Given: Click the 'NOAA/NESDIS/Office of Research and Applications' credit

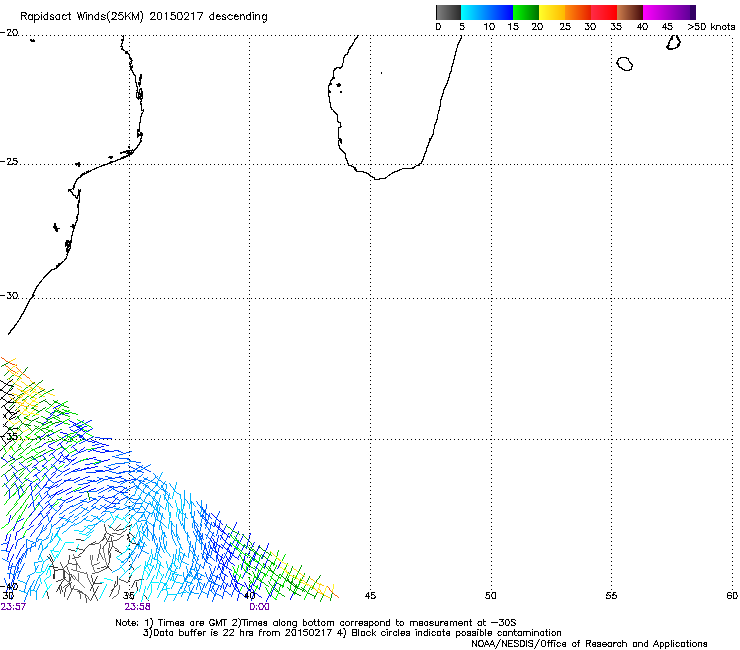Looking at the screenshot, I should 589,644.
